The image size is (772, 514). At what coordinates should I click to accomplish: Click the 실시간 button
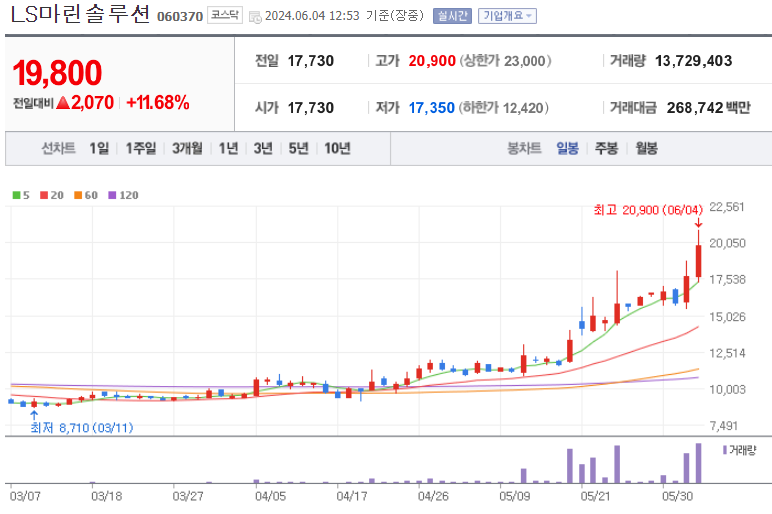point(452,16)
